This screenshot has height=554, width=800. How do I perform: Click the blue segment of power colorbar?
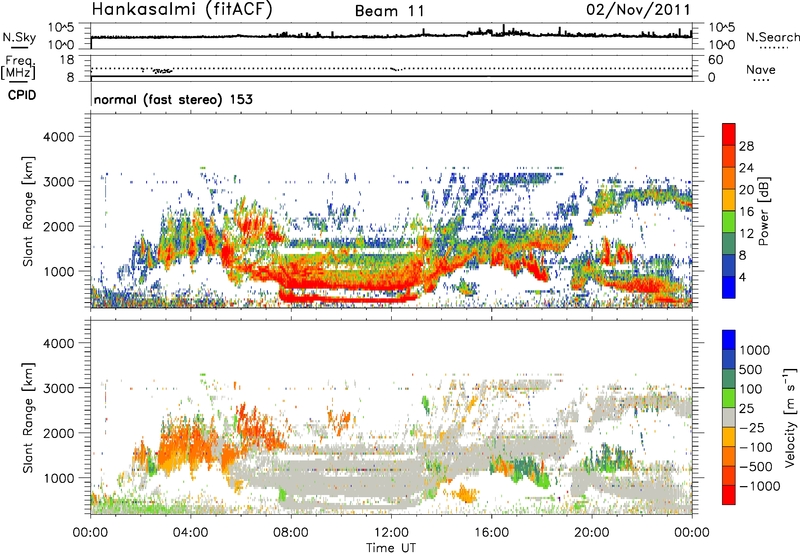(729, 287)
